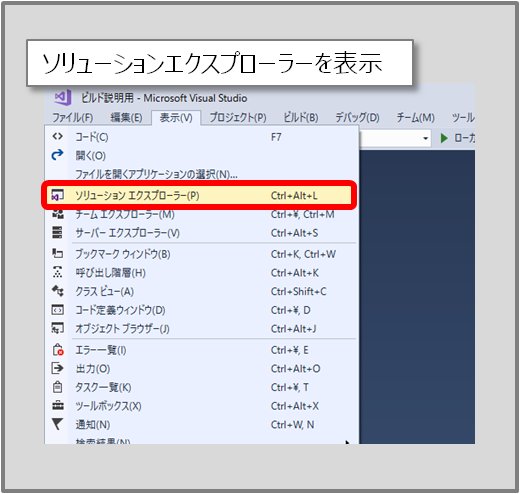Select ソリューション エクスプローラー(P) menu entry
Screen dimensions: 520x494
click(199, 195)
